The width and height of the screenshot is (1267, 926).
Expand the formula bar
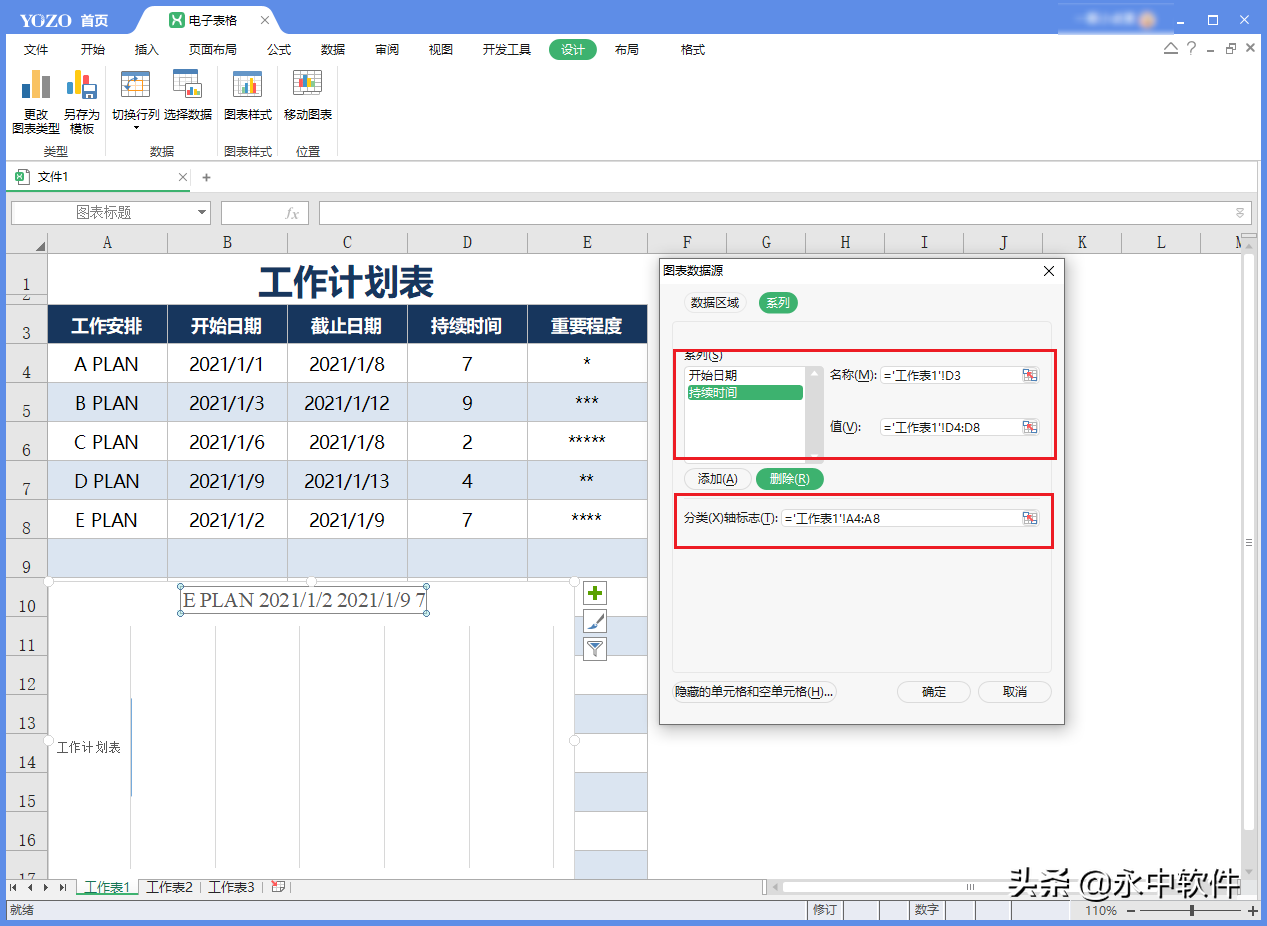(x=1240, y=213)
